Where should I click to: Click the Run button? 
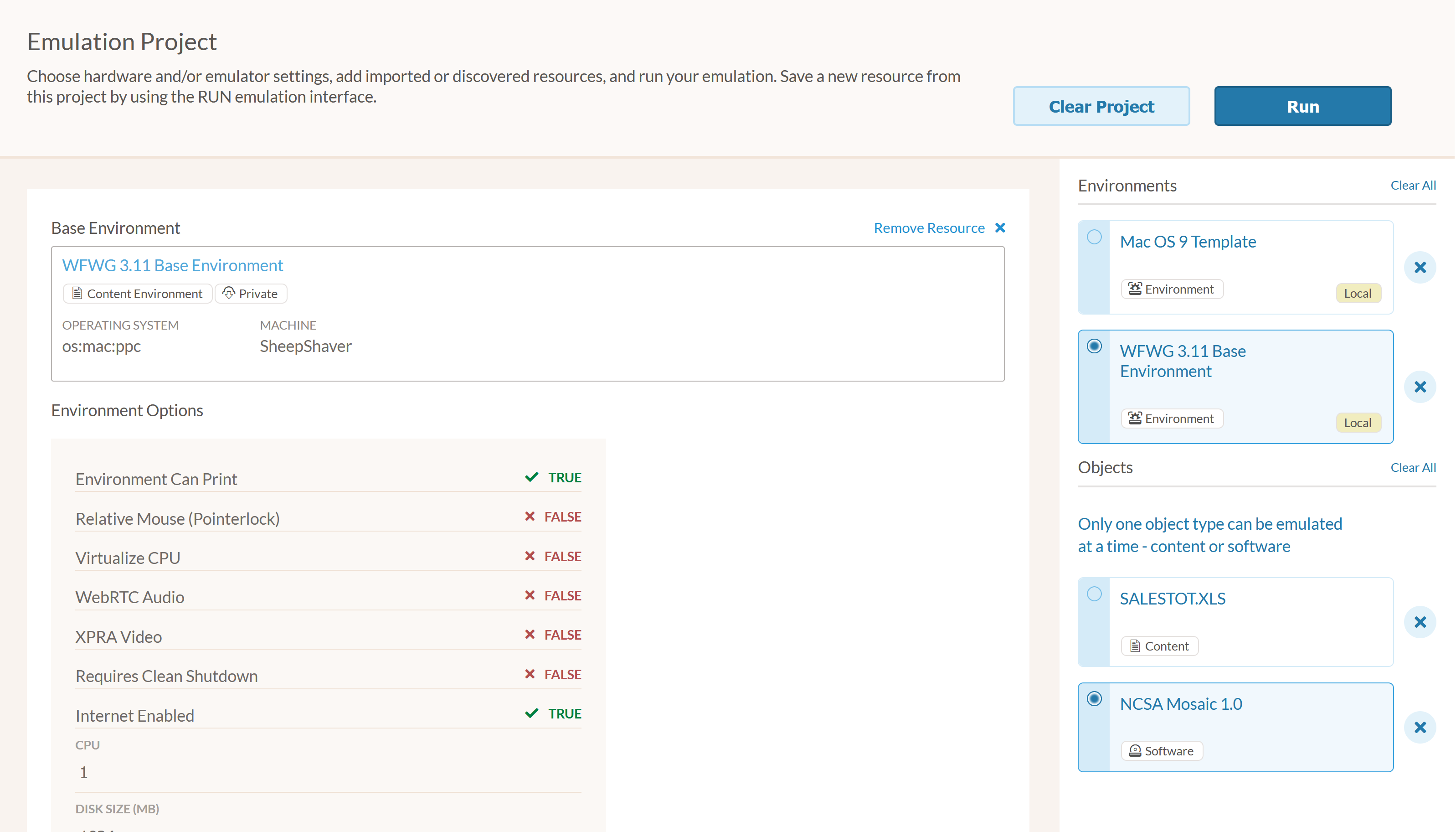(x=1302, y=106)
